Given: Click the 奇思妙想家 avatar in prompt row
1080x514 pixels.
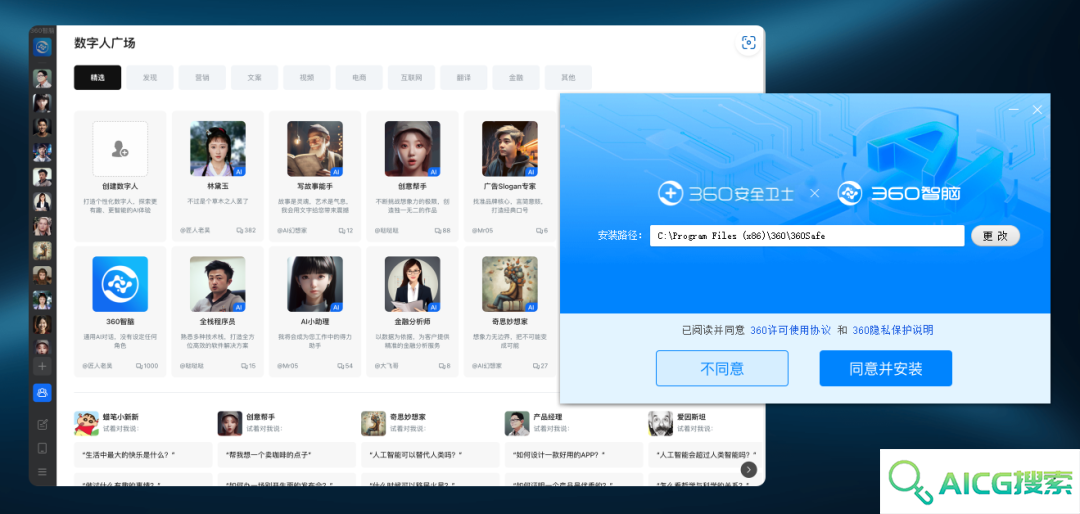Looking at the screenshot, I should (x=373, y=423).
